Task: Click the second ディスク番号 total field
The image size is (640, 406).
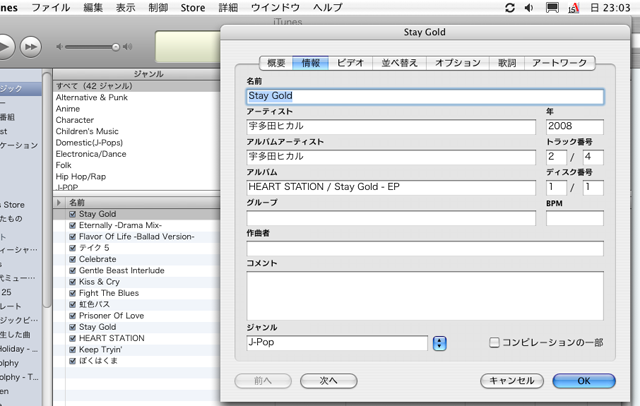Action: point(593,188)
